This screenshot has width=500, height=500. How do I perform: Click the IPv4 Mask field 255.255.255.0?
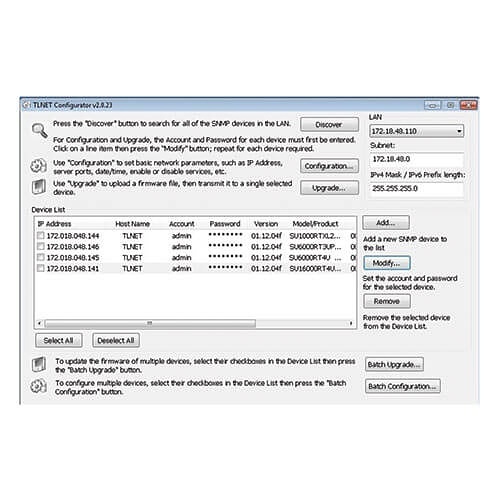[x=416, y=189]
